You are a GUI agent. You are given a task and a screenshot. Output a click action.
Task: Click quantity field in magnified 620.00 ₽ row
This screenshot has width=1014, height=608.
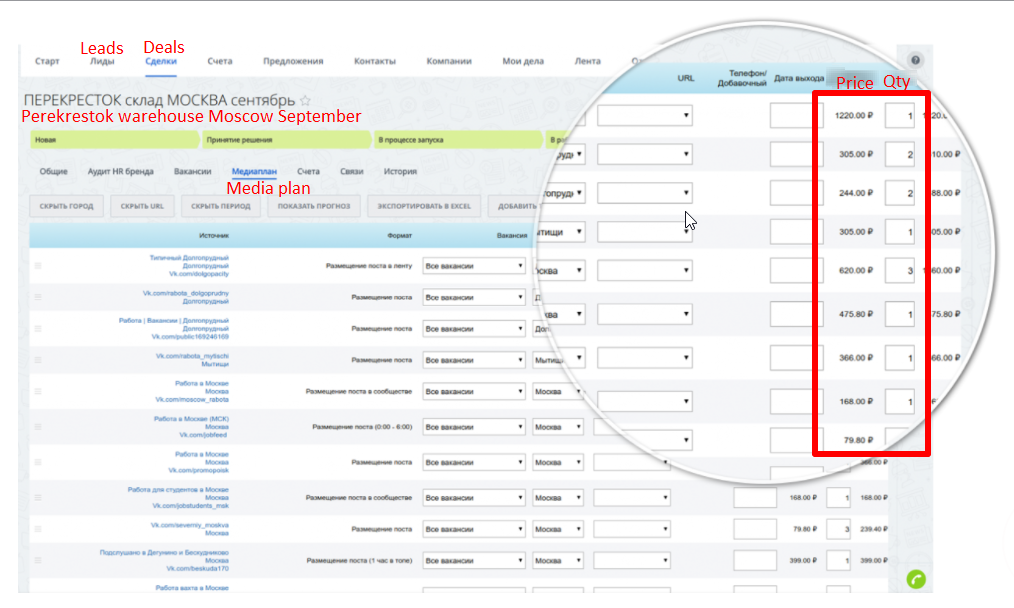(x=900, y=270)
